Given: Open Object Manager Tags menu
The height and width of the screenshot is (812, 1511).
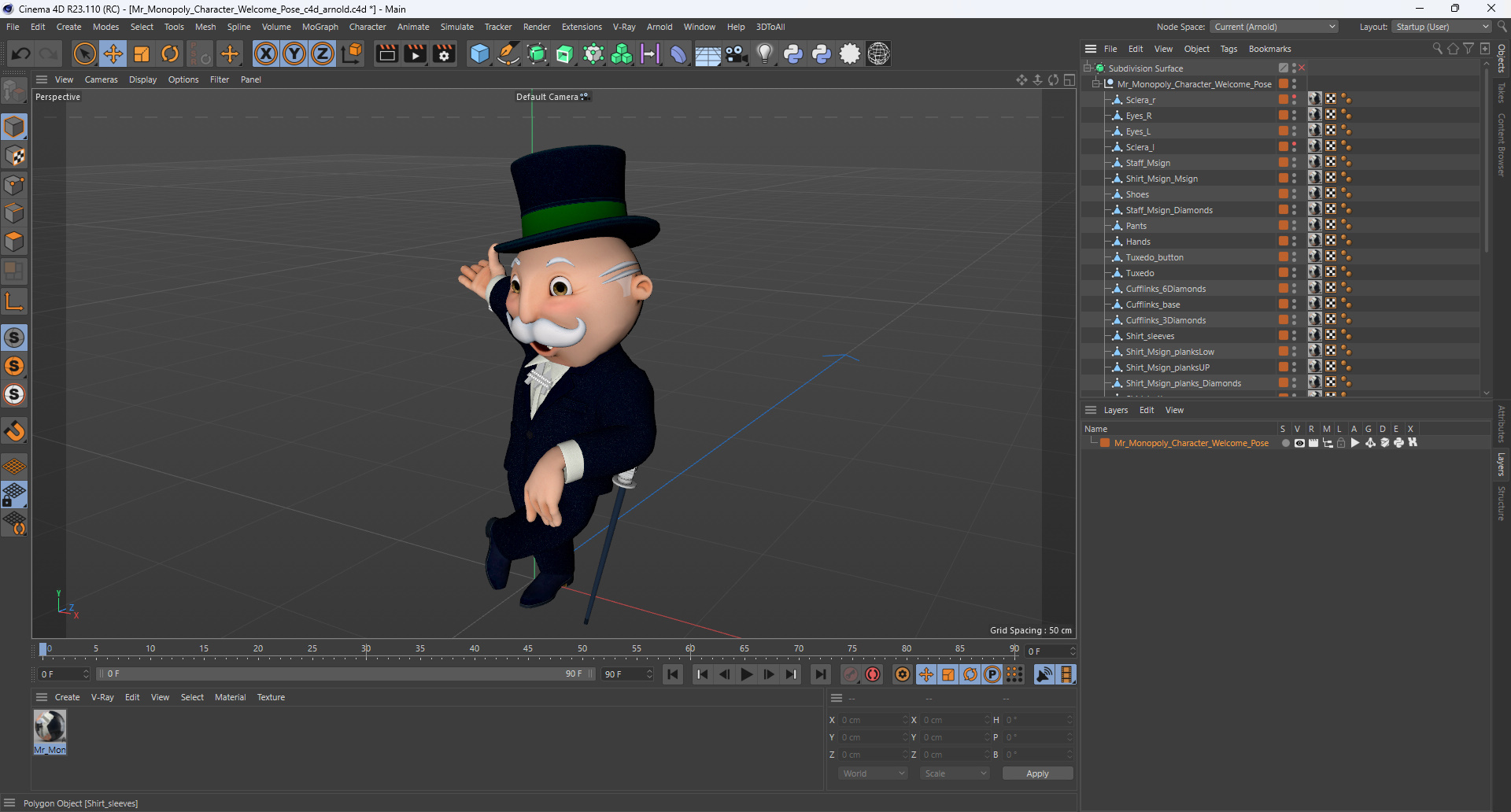Looking at the screenshot, I should click(x=1228, y=49).
